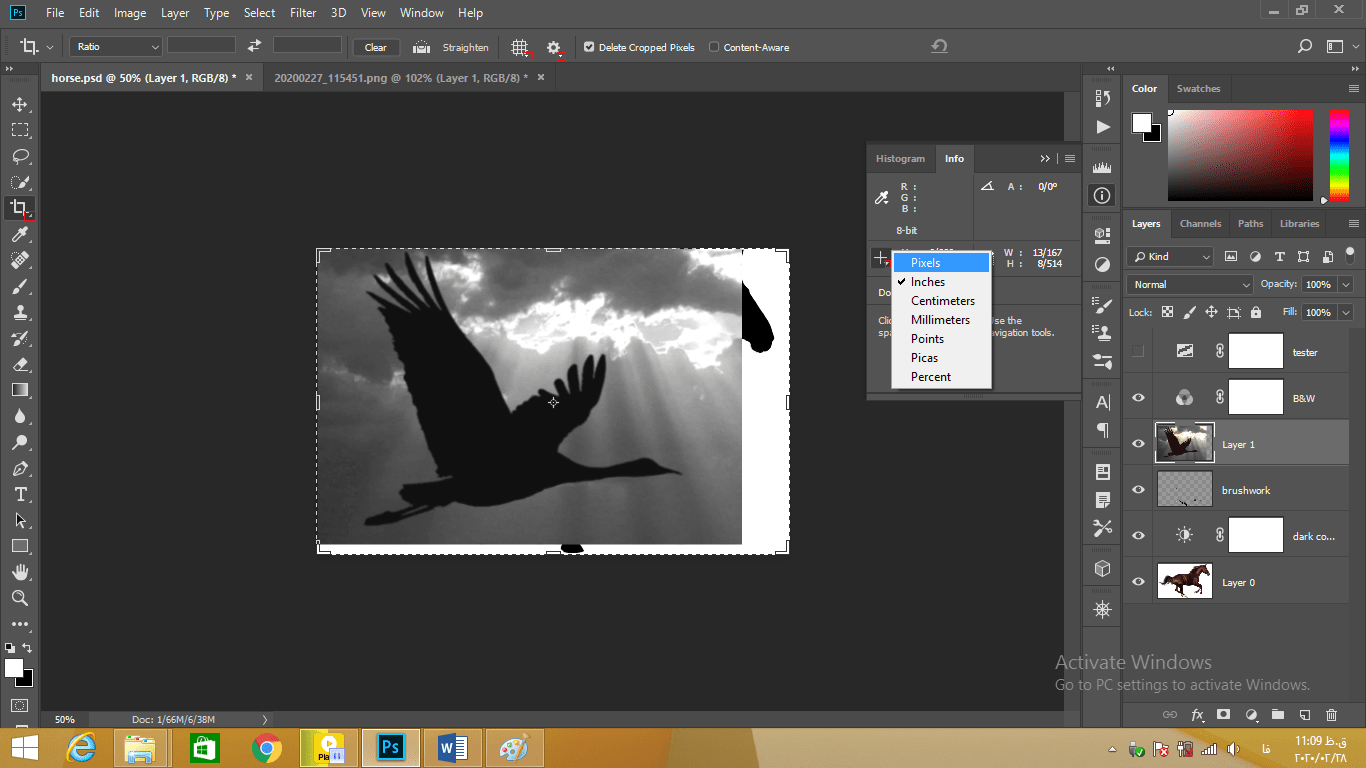The image size is (1366, 768).
Task: Select the Brush tool
Action: 20,286
